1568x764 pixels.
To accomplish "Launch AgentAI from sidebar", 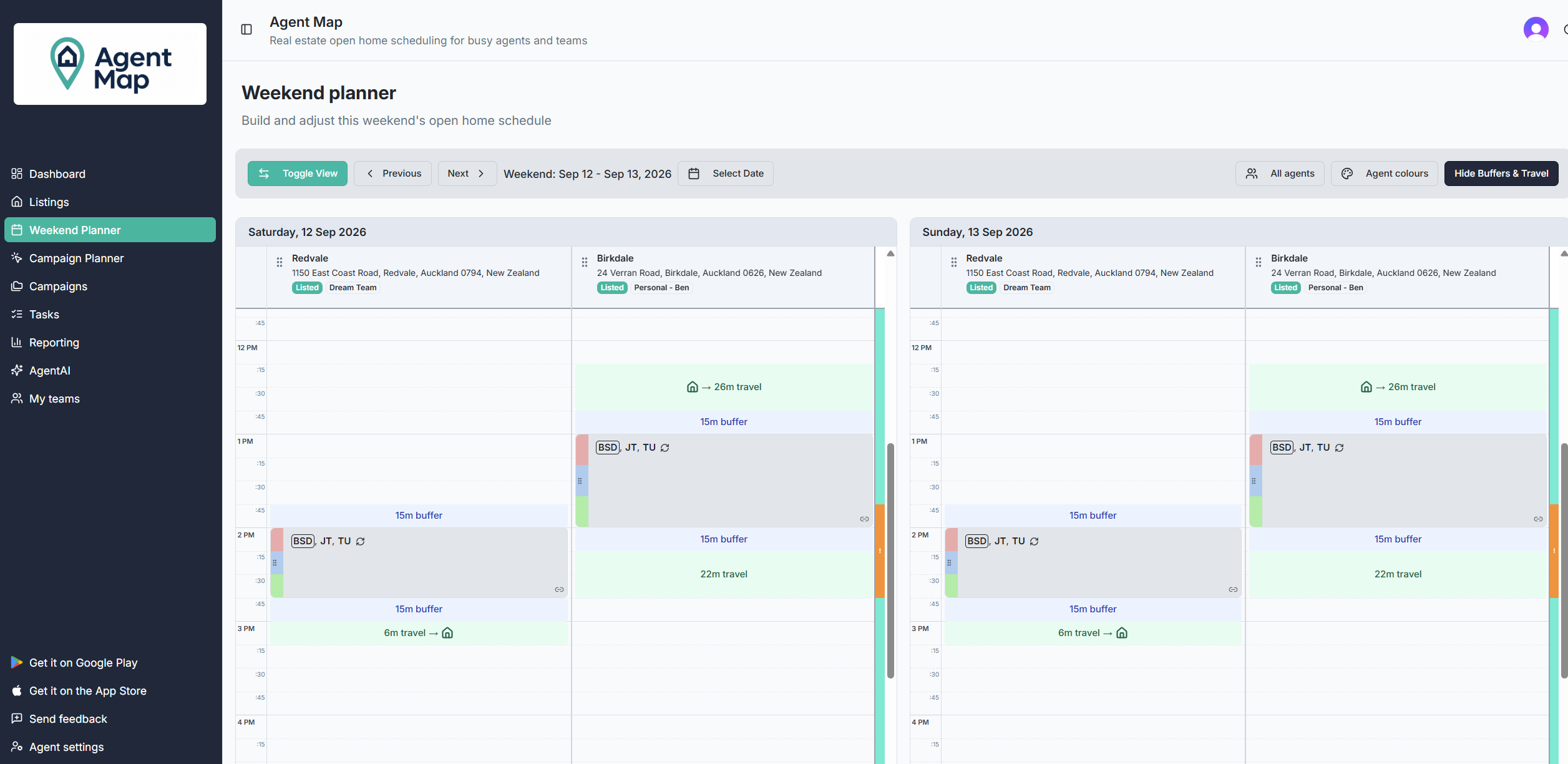I will click(x=110, y=370).
